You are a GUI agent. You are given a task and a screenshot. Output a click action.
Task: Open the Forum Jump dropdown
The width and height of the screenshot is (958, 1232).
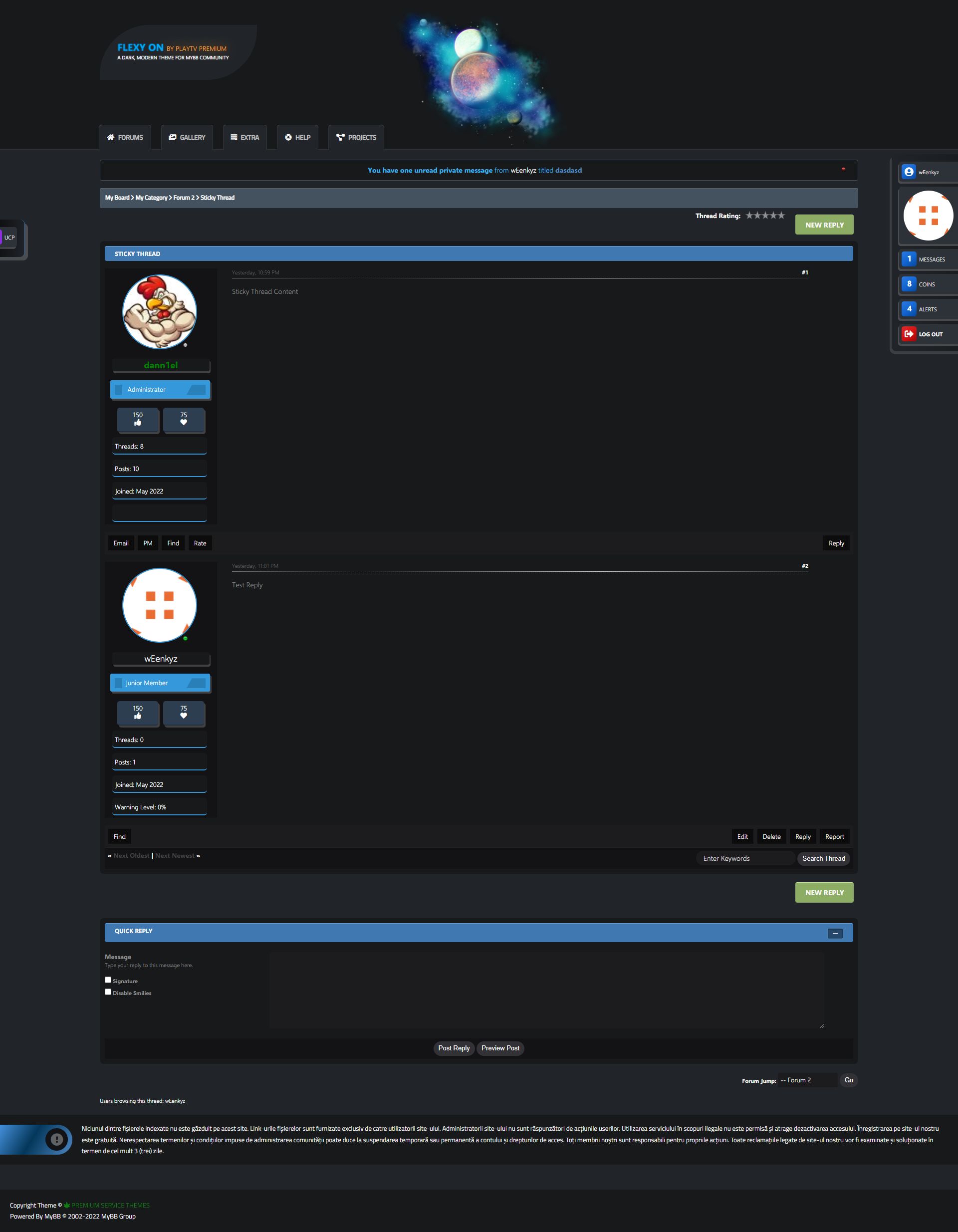[807, 1080]
